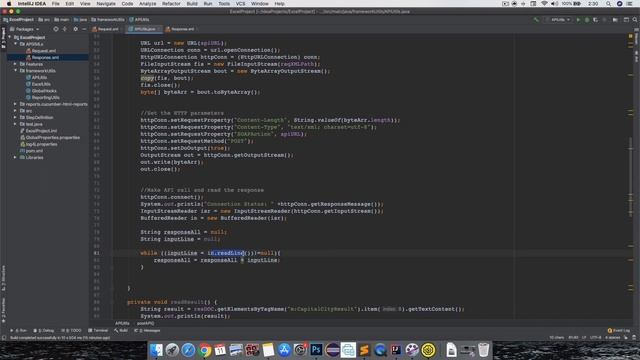Screen dimensions: 640x360
Task: Click the Wi-Fi status icon
Action: pos(544,4)
